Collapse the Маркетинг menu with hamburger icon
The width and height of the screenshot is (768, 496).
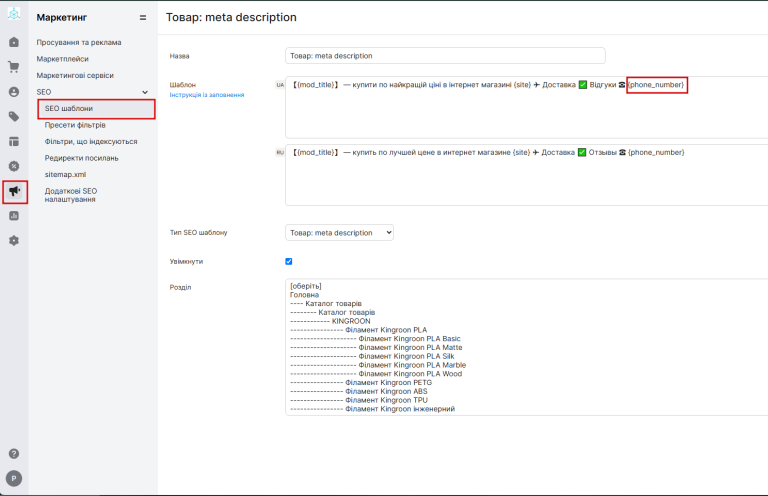pyautogui.click(x=143, y=18)
